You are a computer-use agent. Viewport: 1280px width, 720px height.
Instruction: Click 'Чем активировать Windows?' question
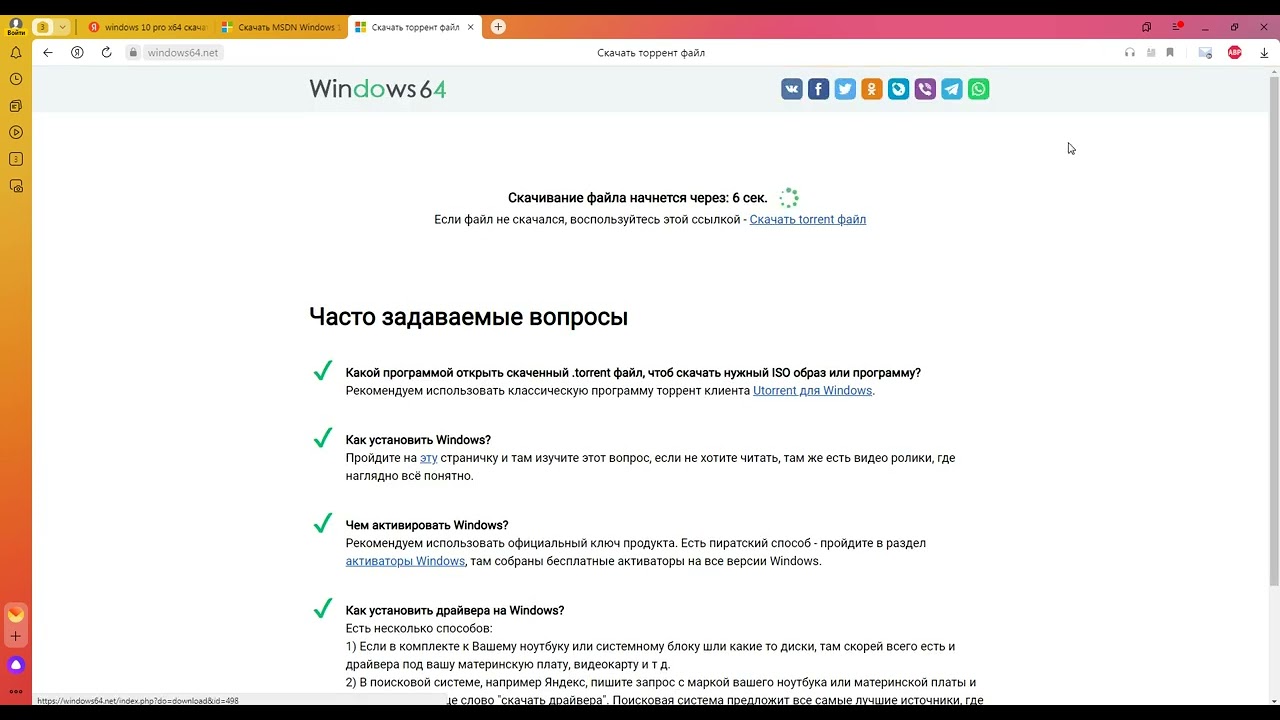click(x=427, y=525)
